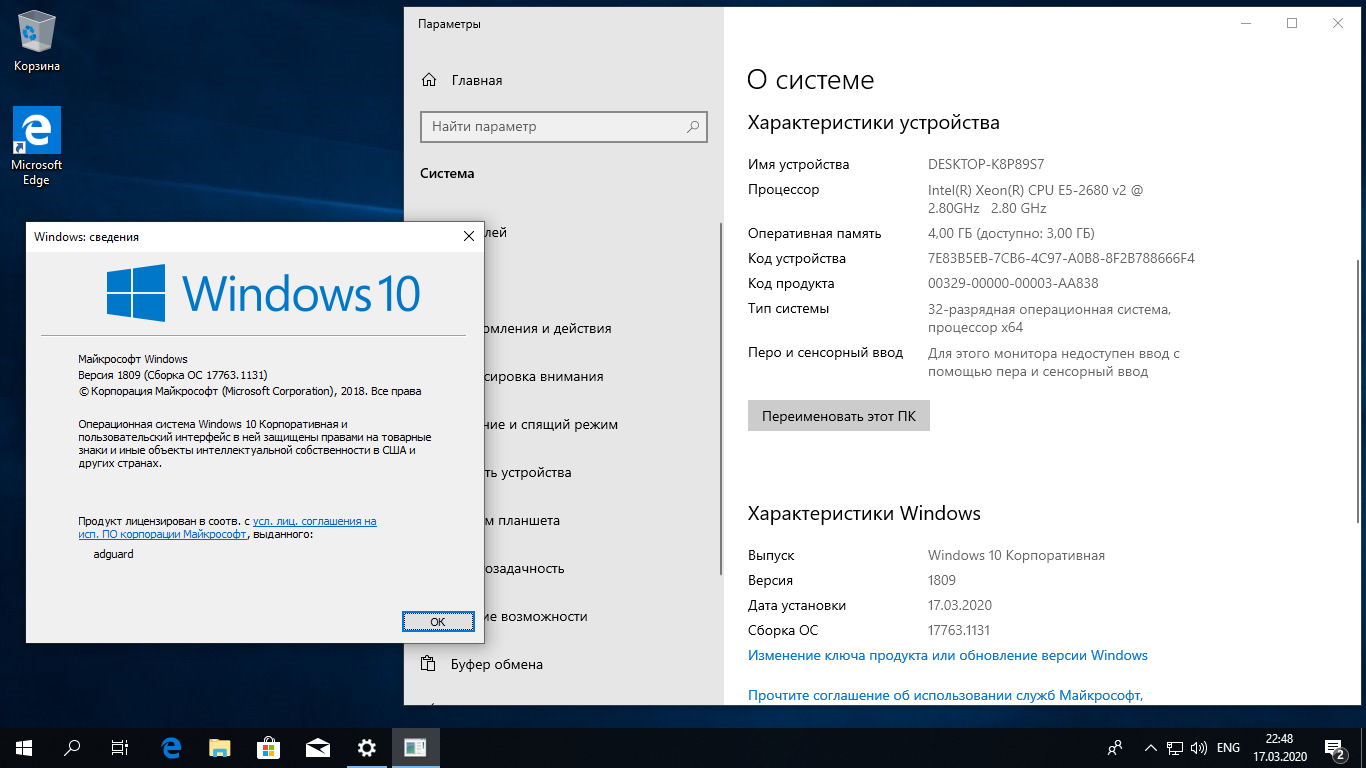Click the Settings sidebar vertical scrollbar
Viewport: 1366px width, 768px height.
pyautogui.click(x=720, y=398)
